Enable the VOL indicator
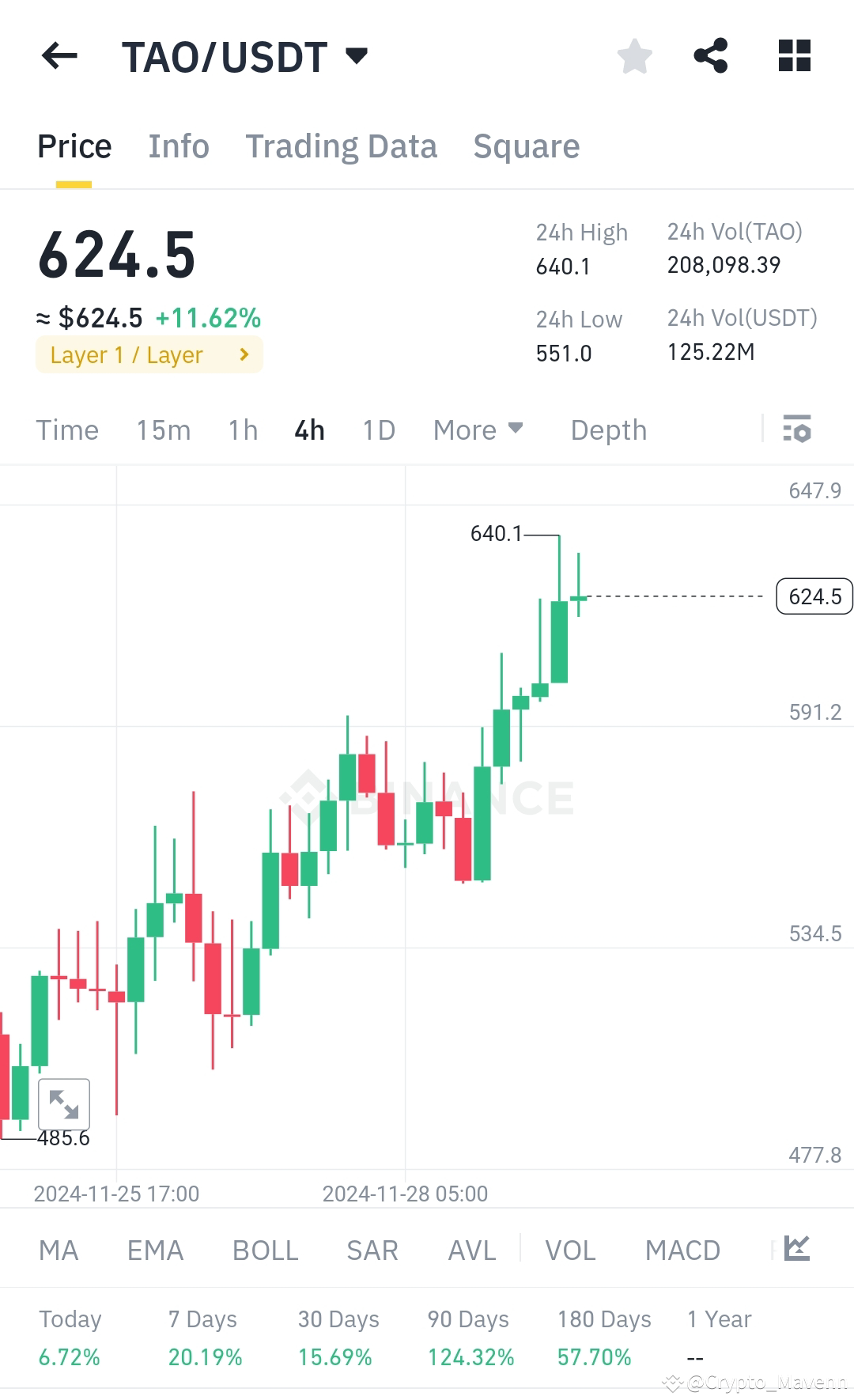 point(569,1250)
